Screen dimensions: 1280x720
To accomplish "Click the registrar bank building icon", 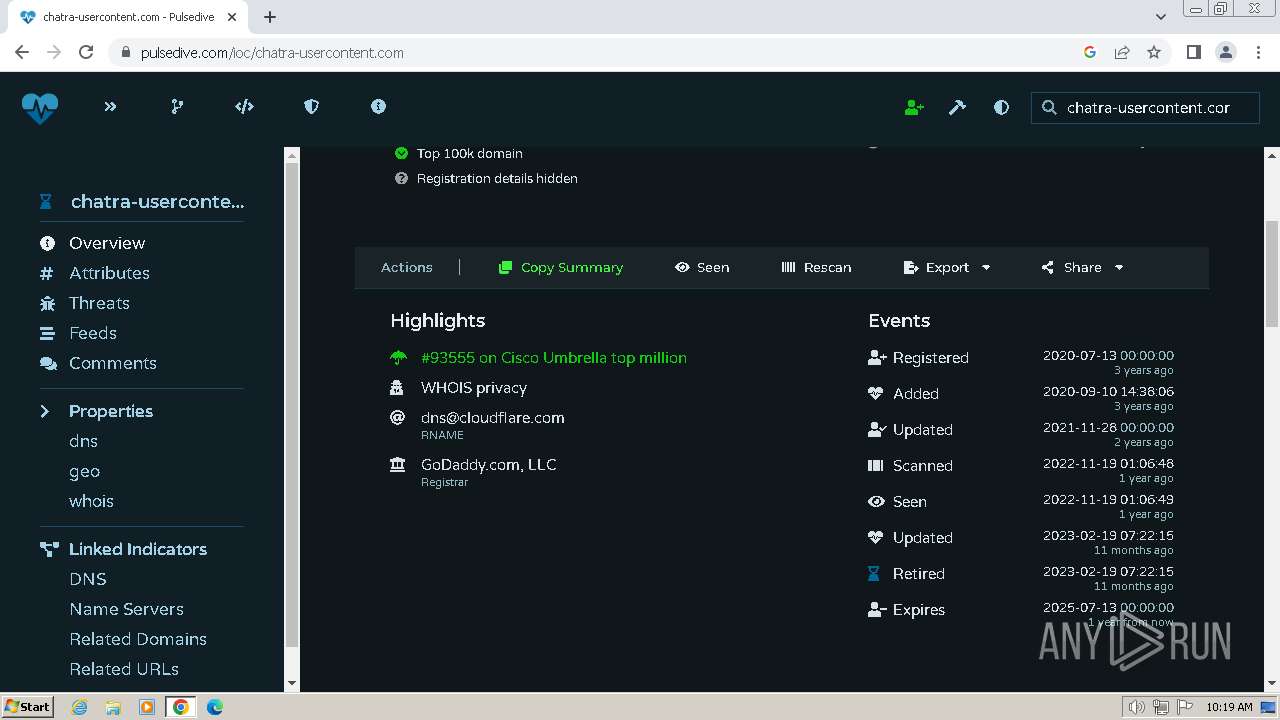I will click(x=398, y=464).
